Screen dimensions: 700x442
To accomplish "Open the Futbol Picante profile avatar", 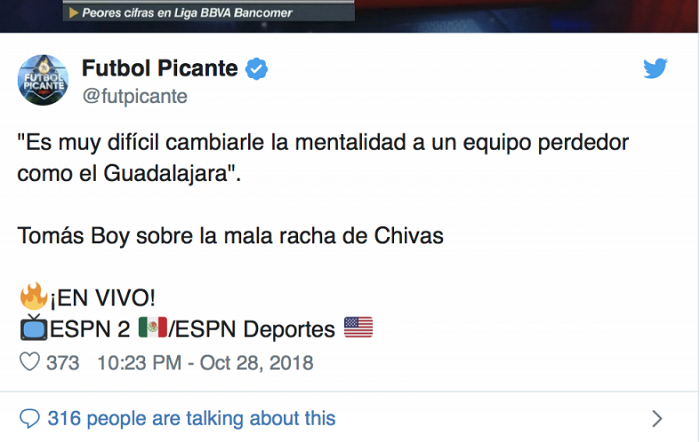I will point(41,82).
